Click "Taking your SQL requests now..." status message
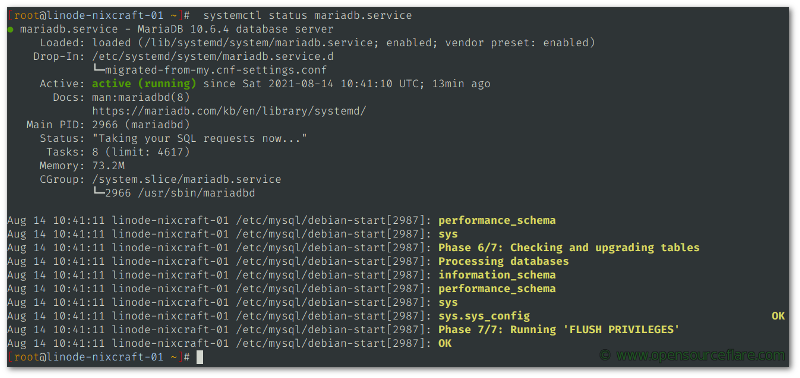800x378 pixels. click(x=200, y=138)
